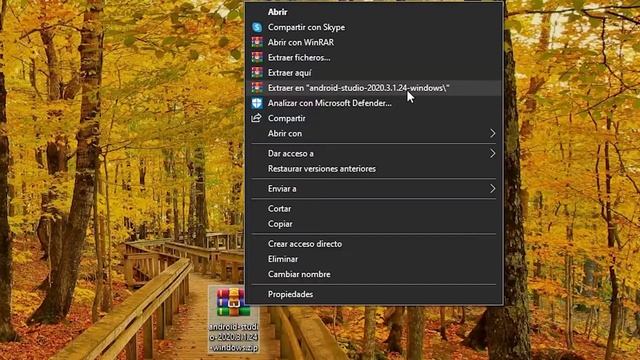Click the android-studio zip filename label
The image size is (640, 360).
(x=233, y=337)
